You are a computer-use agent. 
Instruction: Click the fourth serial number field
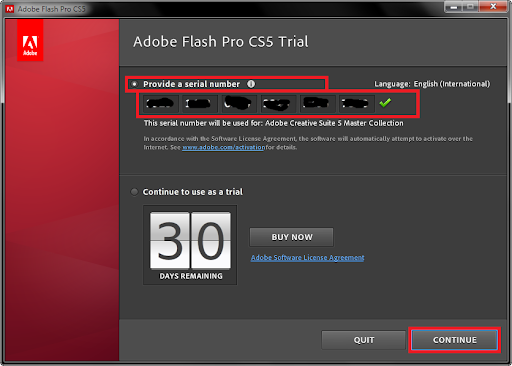pyautogui.click(x=278, y=104)
